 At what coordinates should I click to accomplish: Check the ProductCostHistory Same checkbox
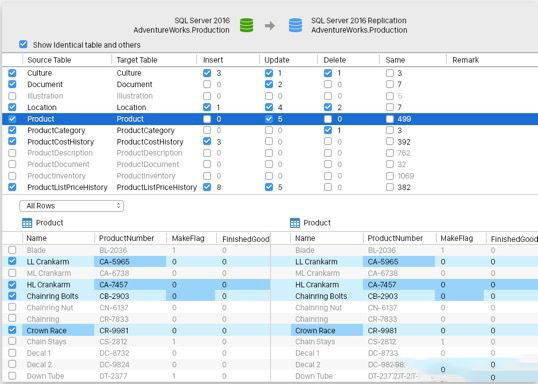pyautogui.click(x=390, y=141)
